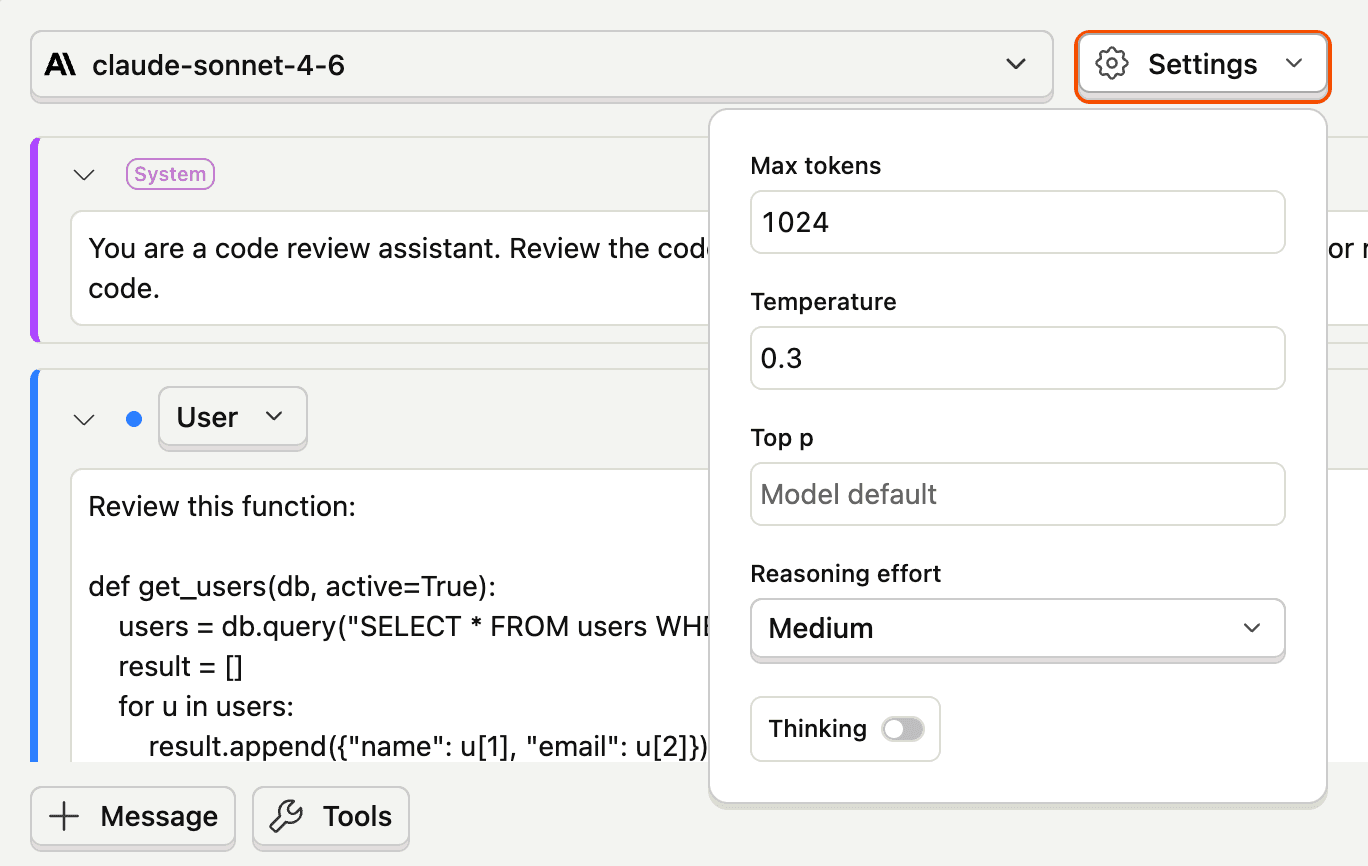This screenshot has height=866, width=1368.
Task: Open the Reasoning effort Medium dropdown
Action: click(1017, 629)
